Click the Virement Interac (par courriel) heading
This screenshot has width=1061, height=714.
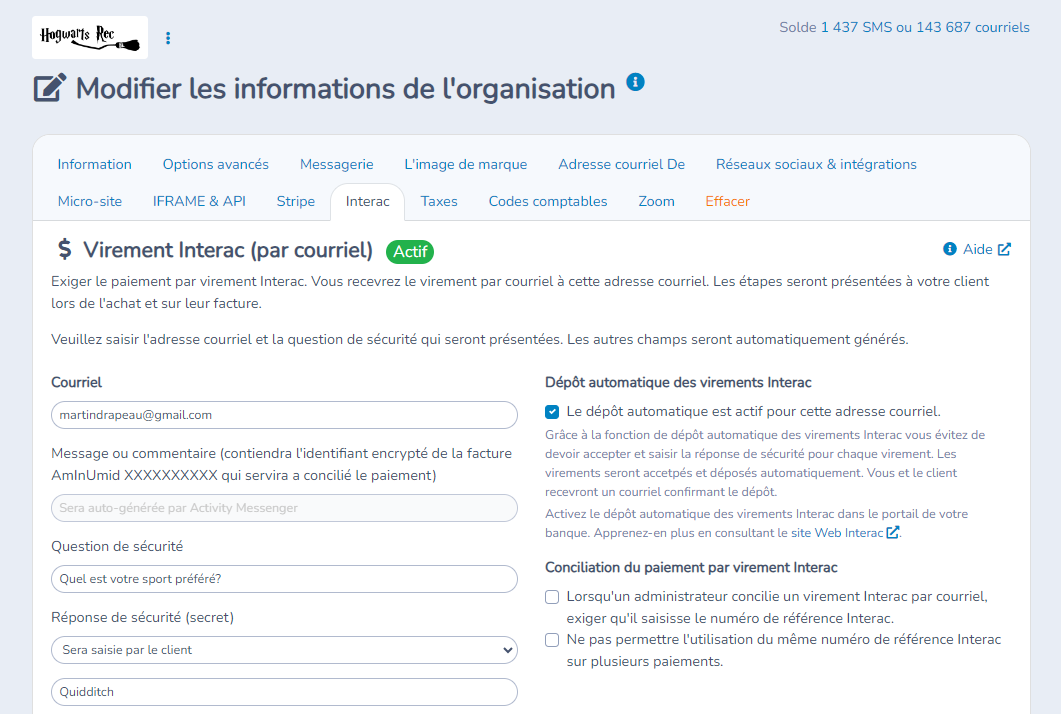(228, 250)
